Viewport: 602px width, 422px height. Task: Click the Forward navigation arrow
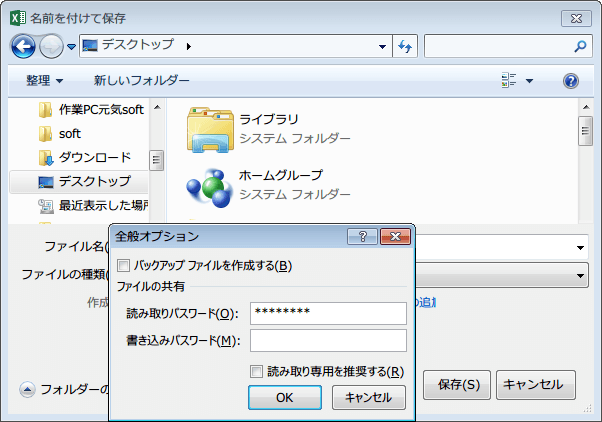point(51,46)
